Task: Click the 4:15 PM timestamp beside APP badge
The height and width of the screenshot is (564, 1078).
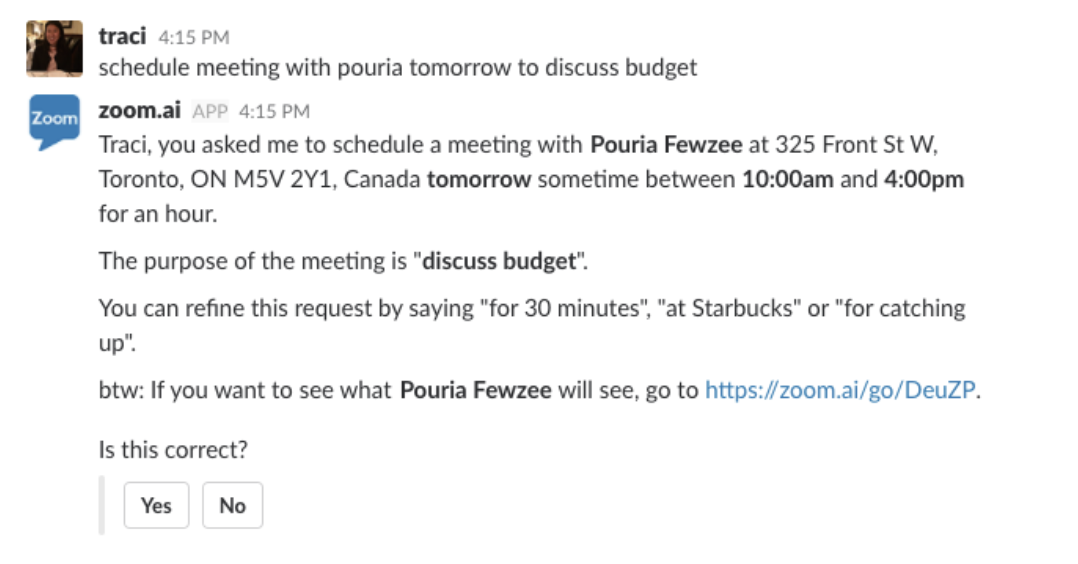Action: [x=274, y=111]
